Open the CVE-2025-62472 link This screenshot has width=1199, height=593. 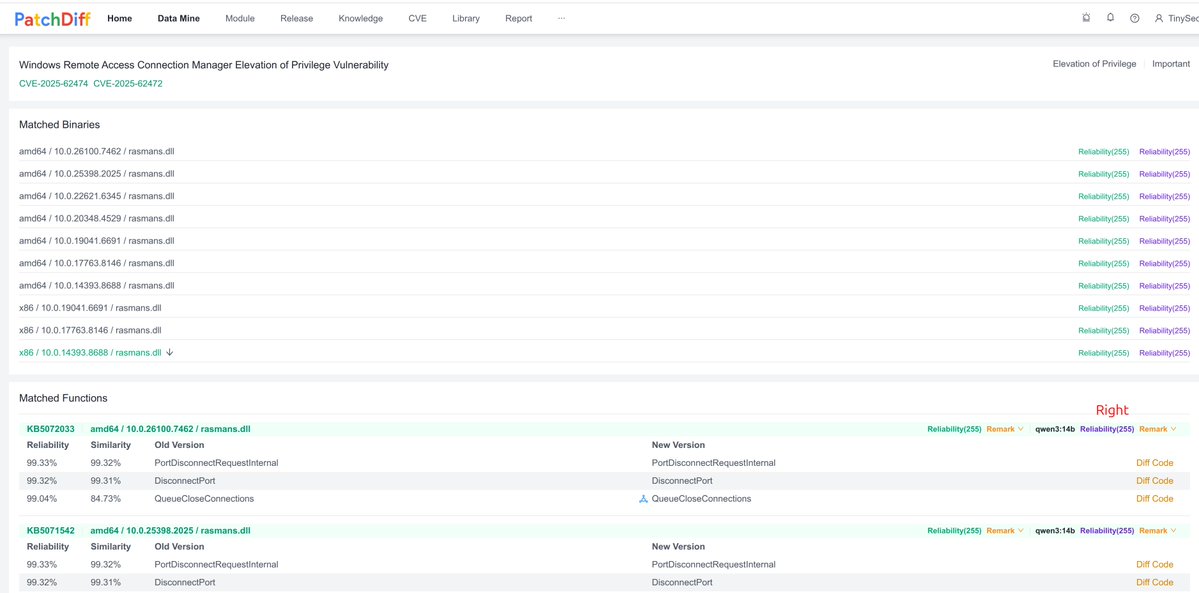click(x=128, y=83)
